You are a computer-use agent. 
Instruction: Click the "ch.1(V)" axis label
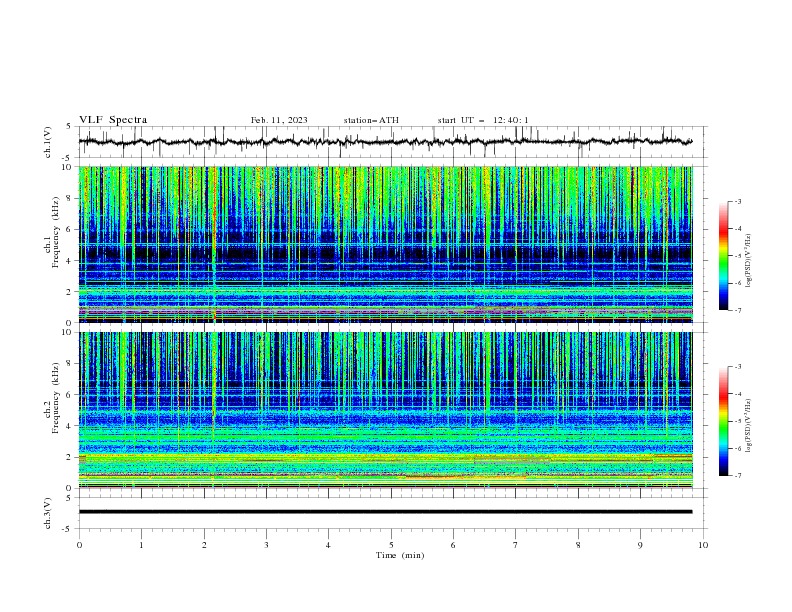click(48, 142)
